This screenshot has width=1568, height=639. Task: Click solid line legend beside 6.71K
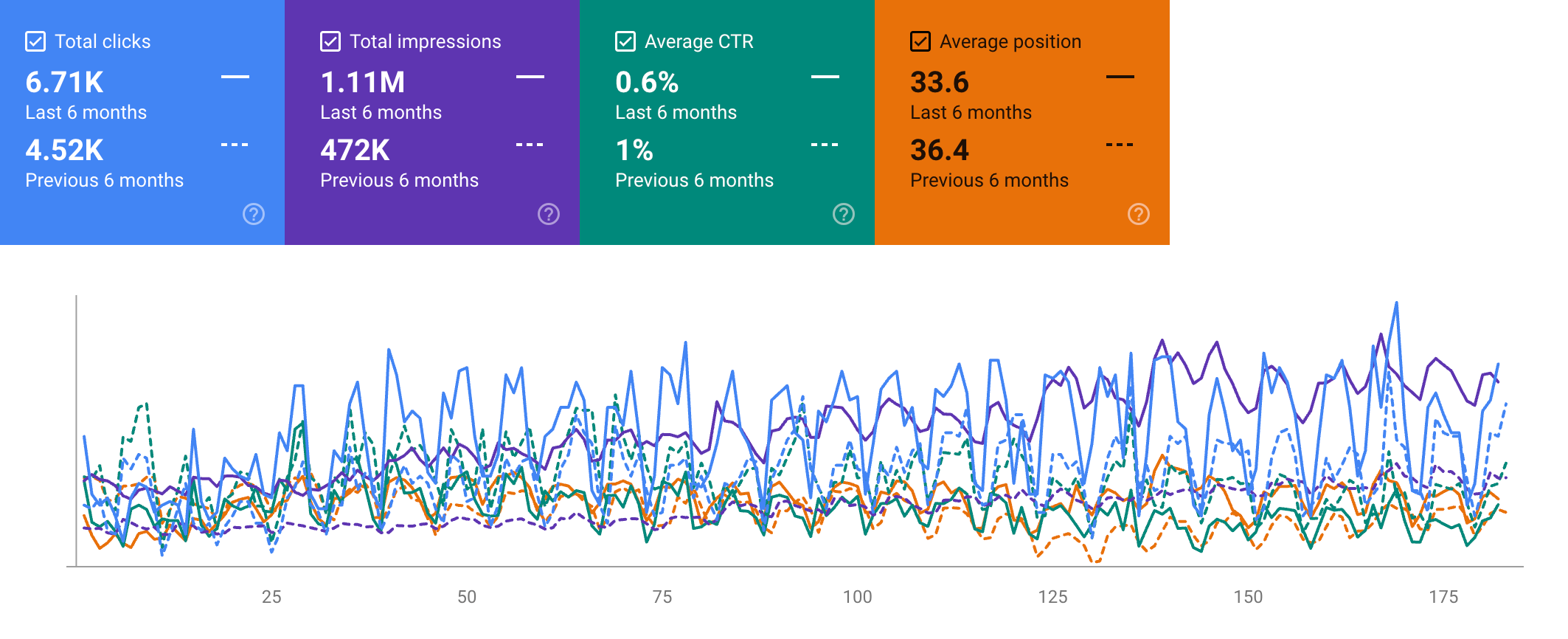[235, 76]
